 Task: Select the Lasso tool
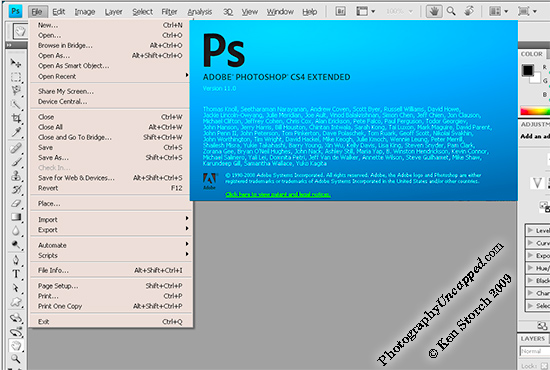(15, 90)
